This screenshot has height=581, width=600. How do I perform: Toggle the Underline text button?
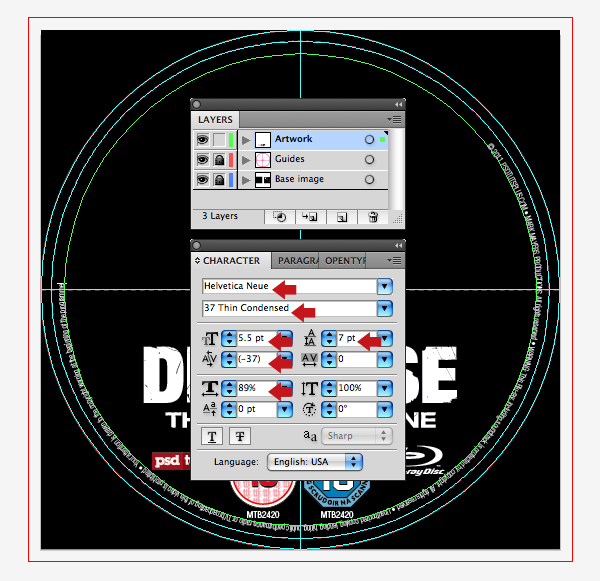coord(212,436)
